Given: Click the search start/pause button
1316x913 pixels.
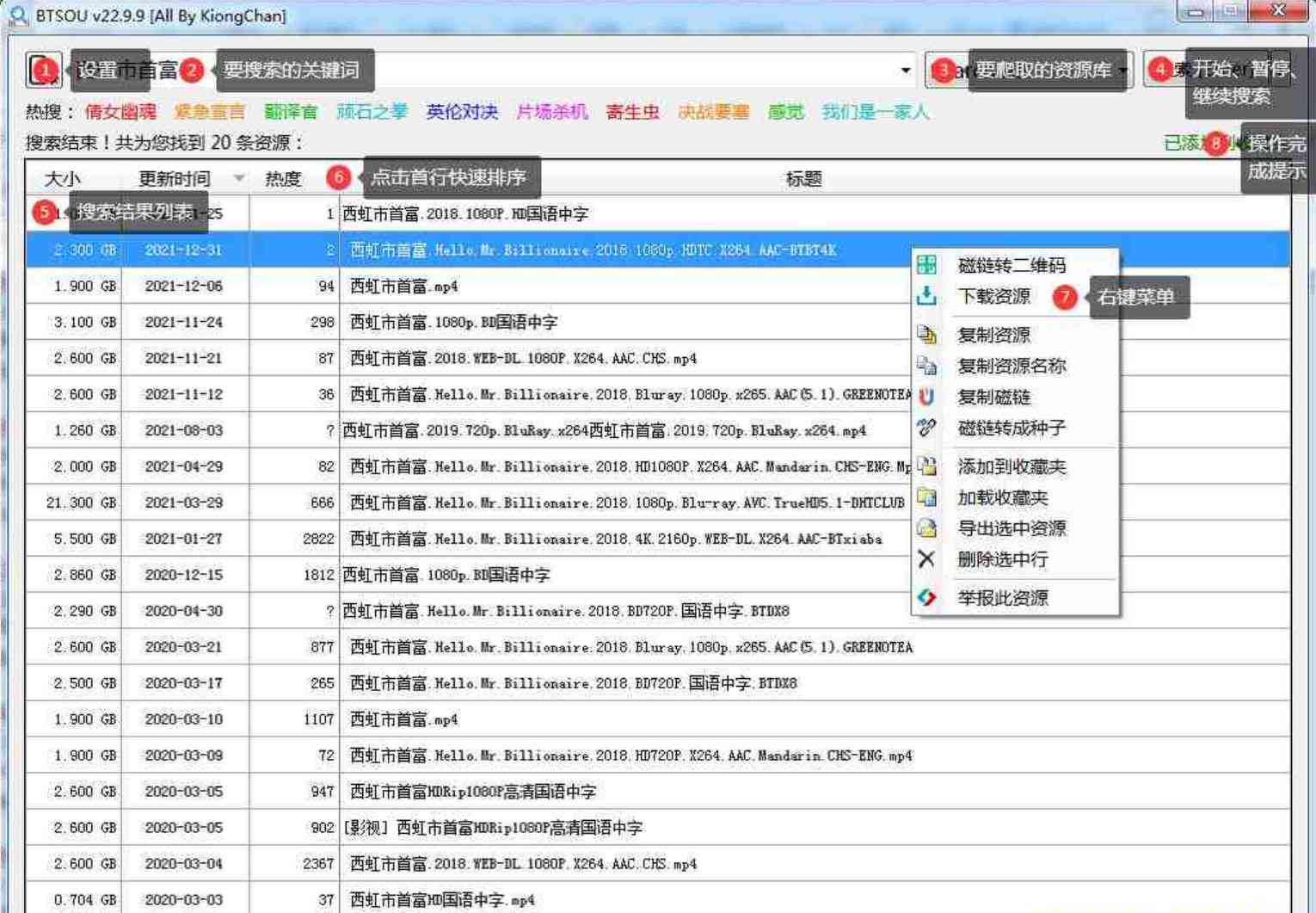Looking at the screenshot, I should click(x=1216, y=69).
